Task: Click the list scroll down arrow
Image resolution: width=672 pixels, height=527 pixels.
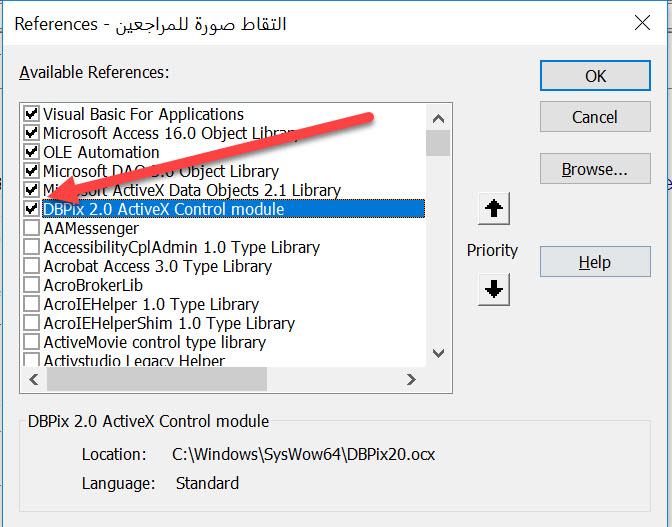Action: (438, 353)
